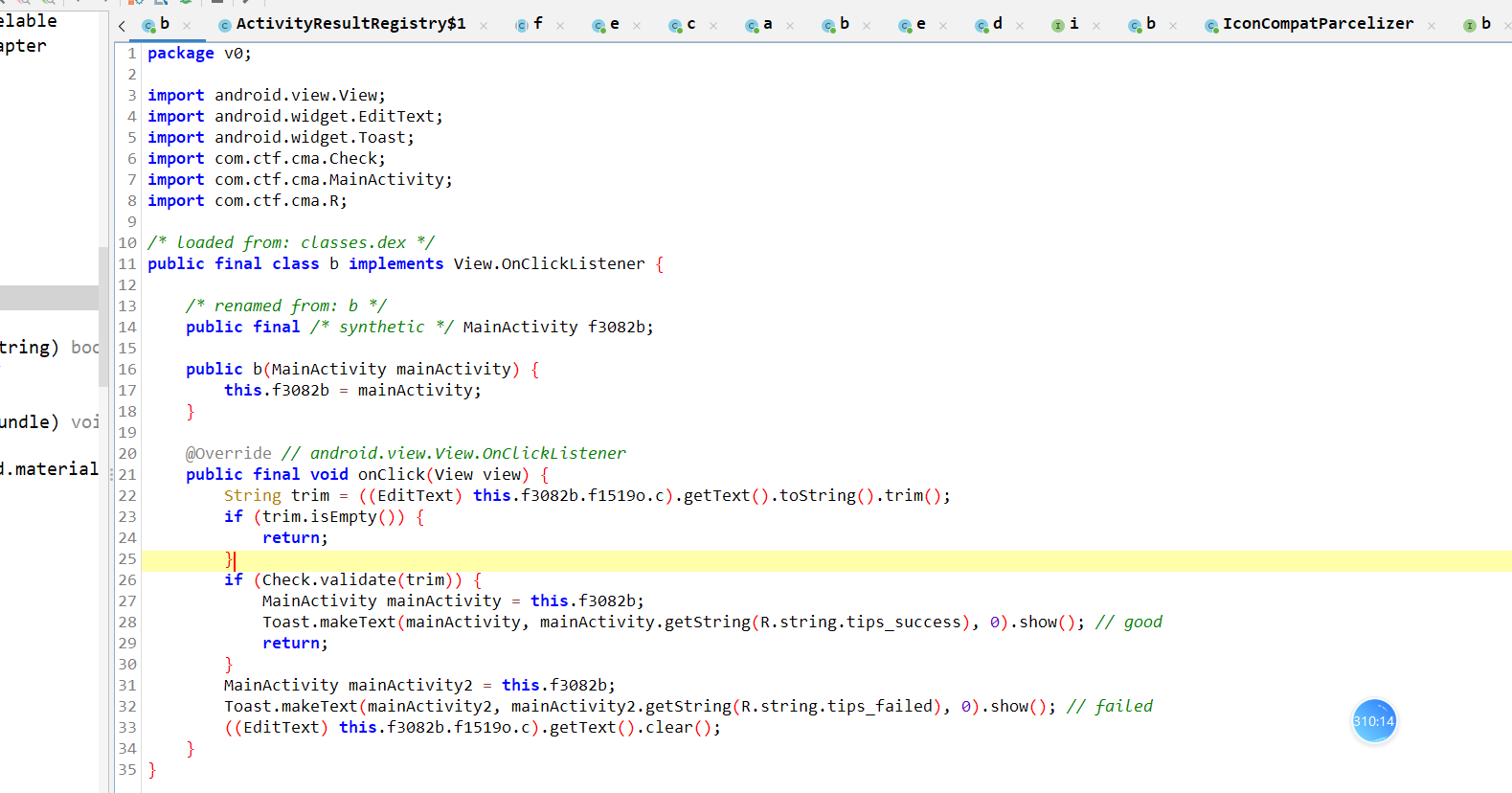The image size is (1512, 793).
Task: Click the green interface icon on tab i
Action: click(1058, 25)
